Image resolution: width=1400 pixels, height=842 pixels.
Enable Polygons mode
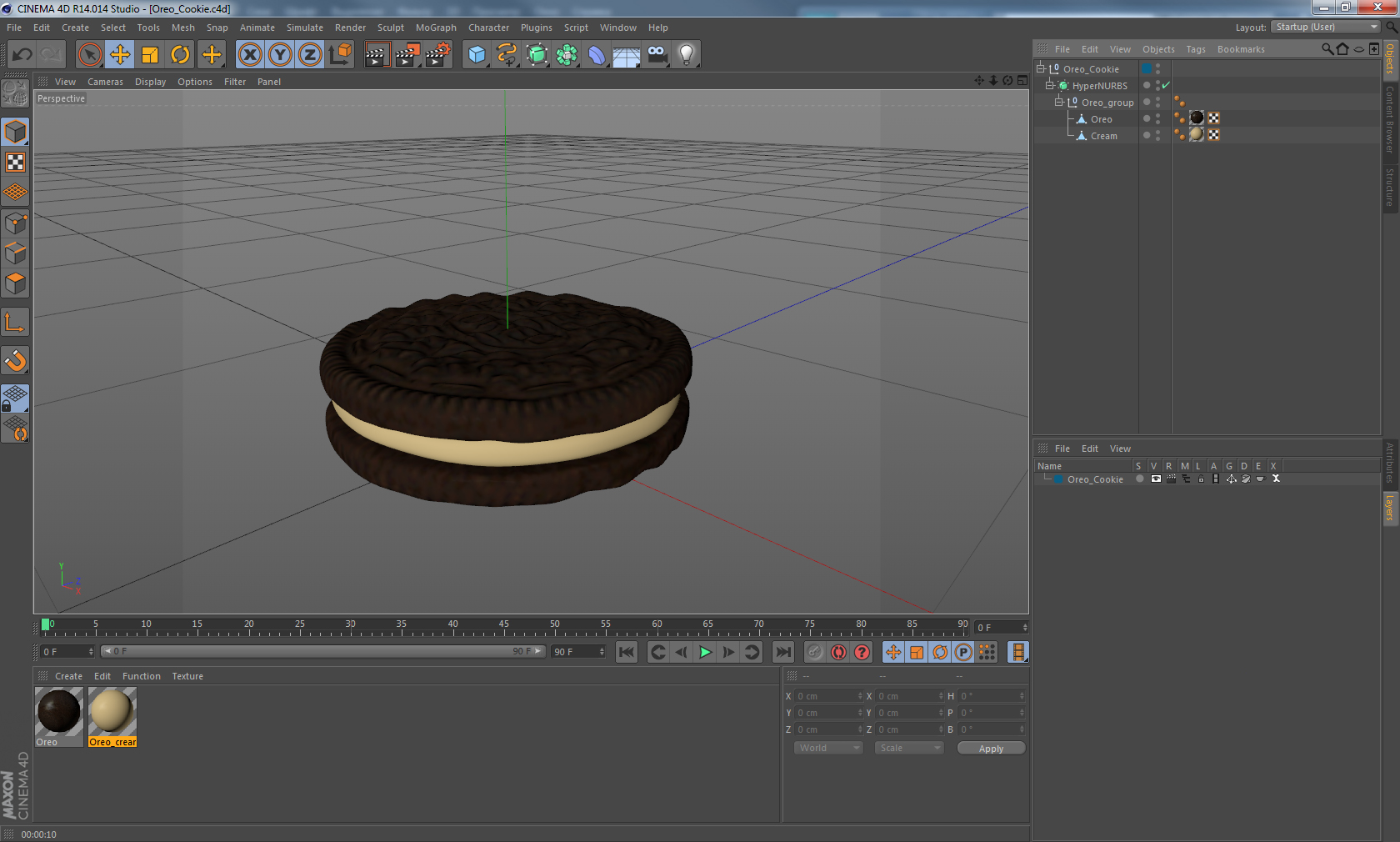click(16, 283)
